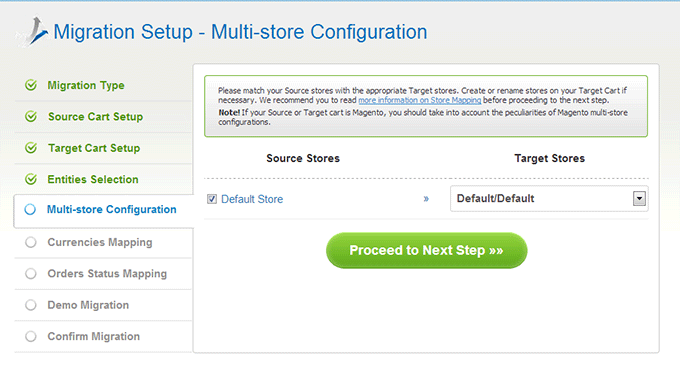The height and width of the screenshot is (381, 680).
Task: Click the green checkmark next to Source Cart Setup
Action: click(31, 116)
